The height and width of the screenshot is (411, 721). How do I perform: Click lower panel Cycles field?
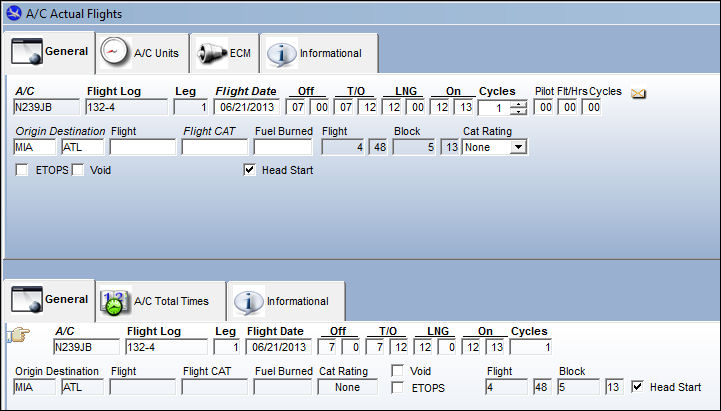[530, 347]
